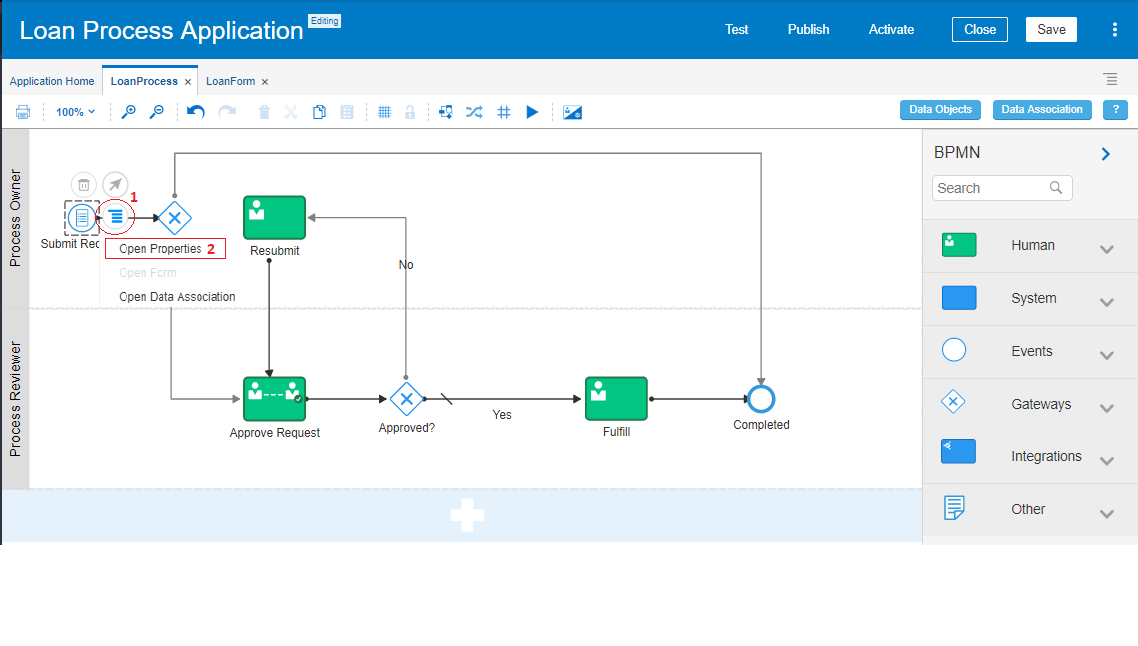Select the Approve Request task node

coord(274,398)
